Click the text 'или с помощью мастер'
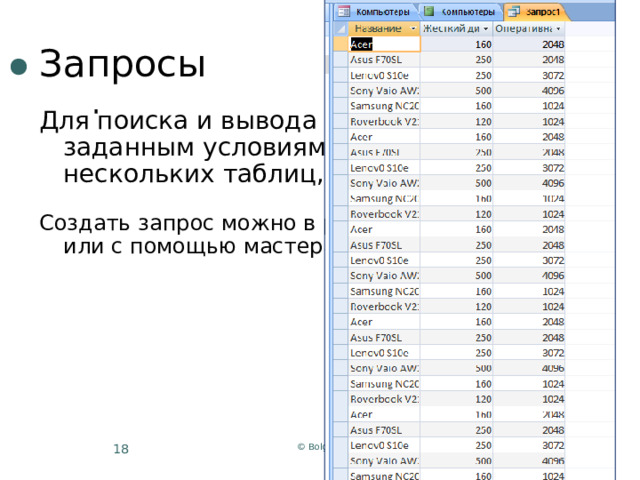 click(193, 247)
